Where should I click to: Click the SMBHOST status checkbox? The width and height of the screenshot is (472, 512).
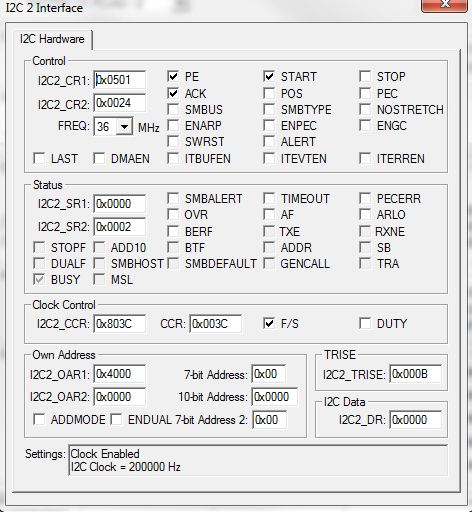point(99,263)
